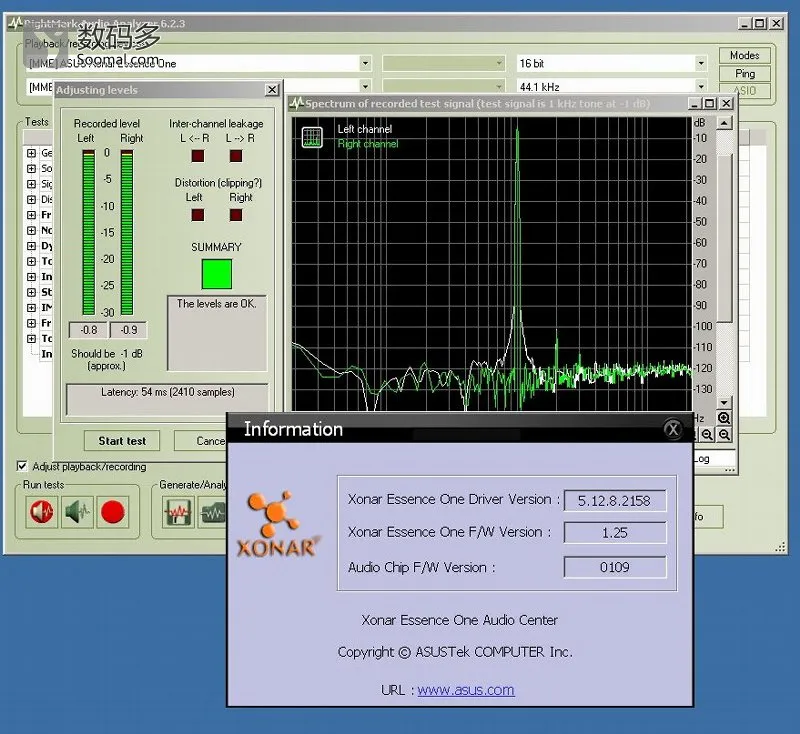This screenshot has width=800, height=734.
Task: Click the upper zoom-in magnifier of the spectrum
Action: pyautogui.click(x=724, y=418)
